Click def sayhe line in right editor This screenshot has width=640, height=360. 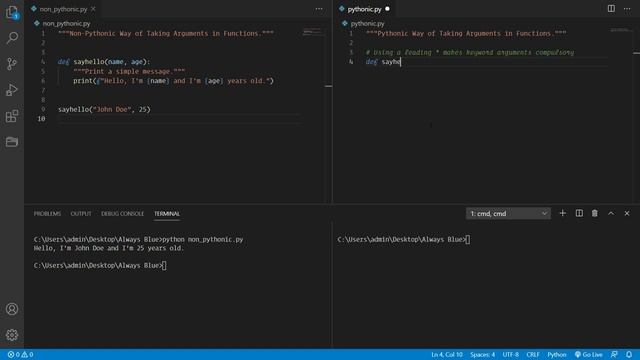(x=384, y=62)
